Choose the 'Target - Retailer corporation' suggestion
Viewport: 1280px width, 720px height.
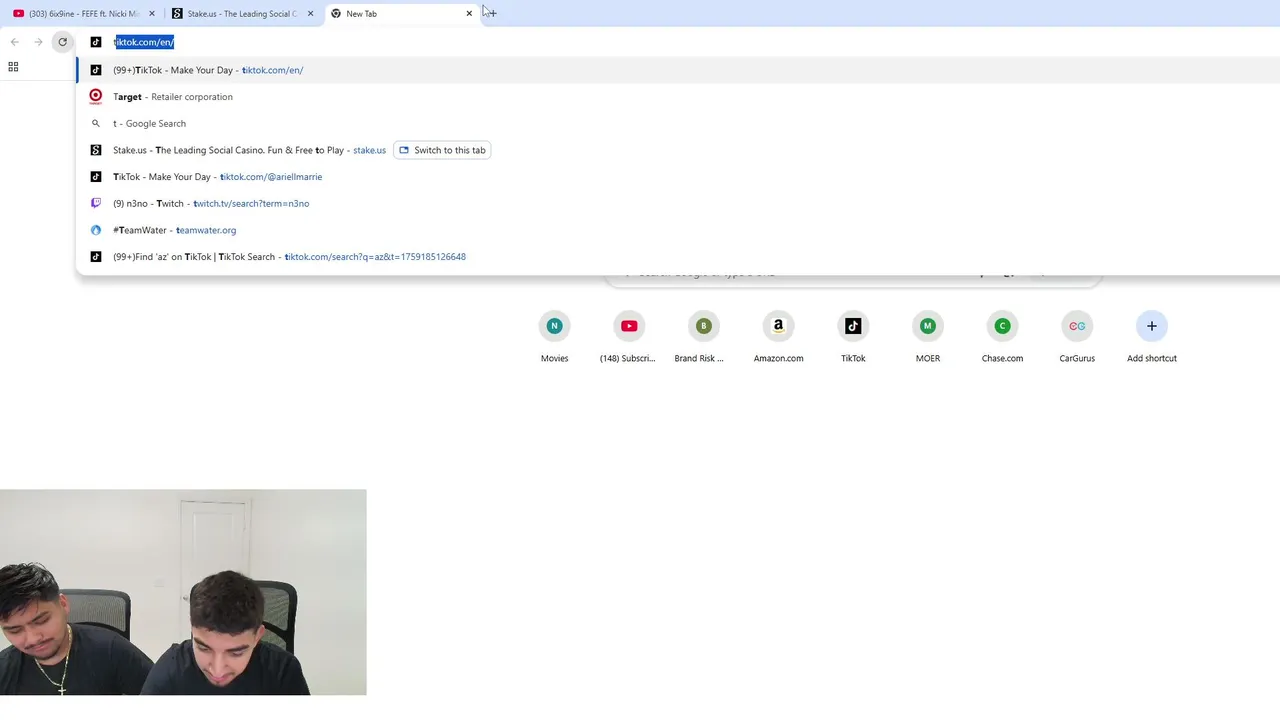[678, 97]
